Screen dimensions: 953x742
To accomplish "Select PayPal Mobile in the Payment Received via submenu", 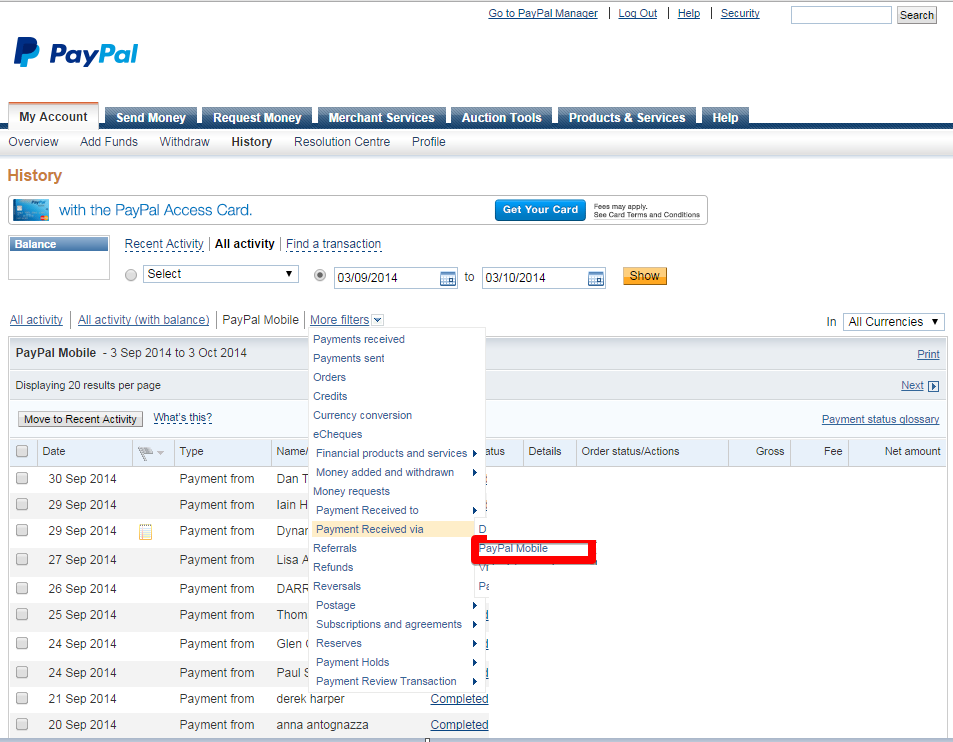I will (x=514, y=548).
